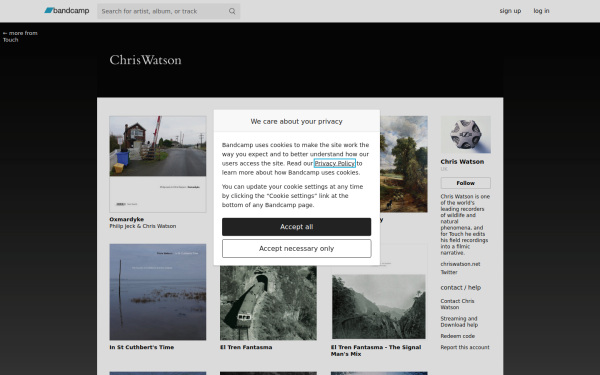Focus the artist, album, or track search field
This screenshot has width=600, height=375.
coord(168,11)
